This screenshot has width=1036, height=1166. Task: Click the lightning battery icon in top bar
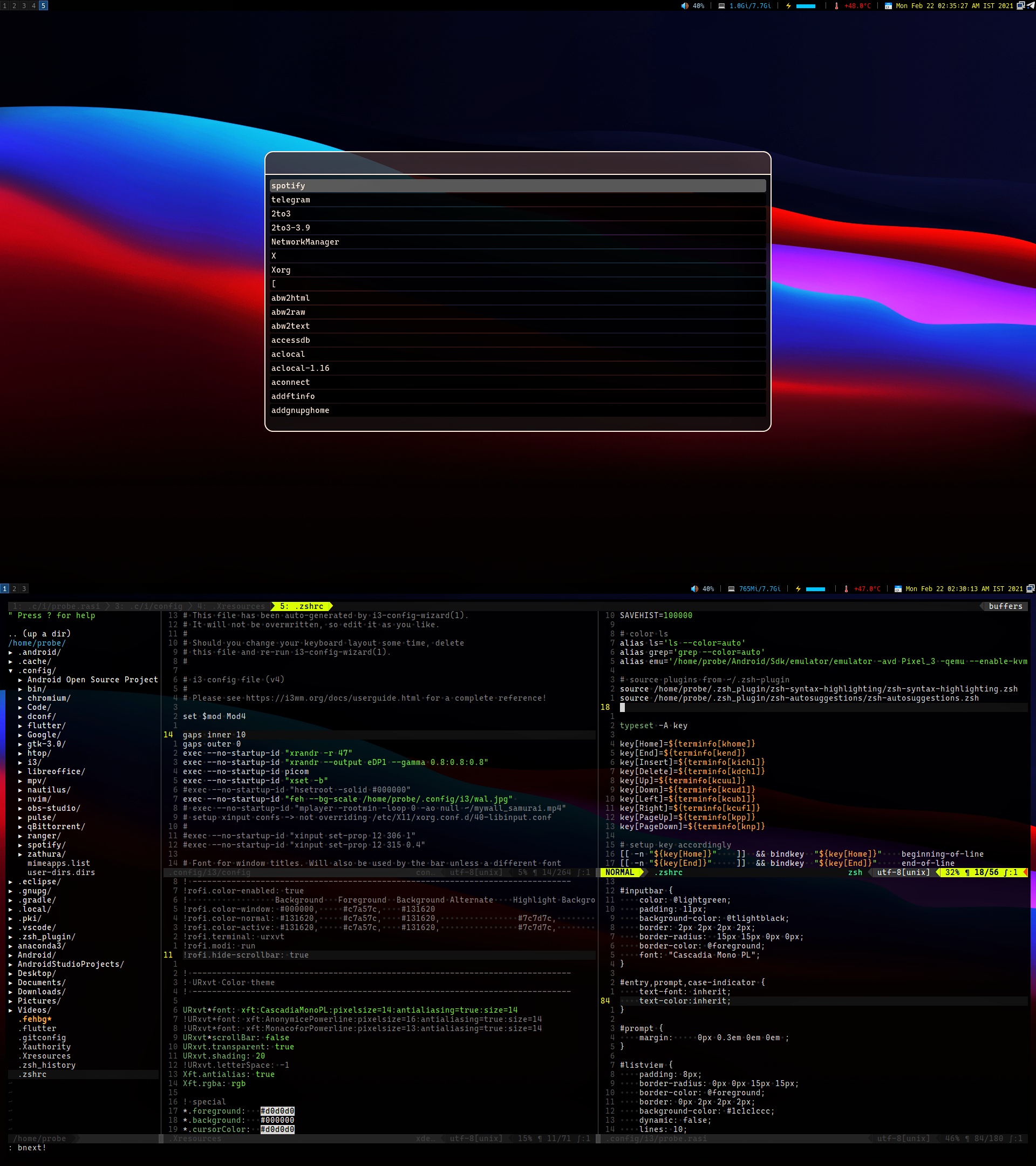(788, 6)
